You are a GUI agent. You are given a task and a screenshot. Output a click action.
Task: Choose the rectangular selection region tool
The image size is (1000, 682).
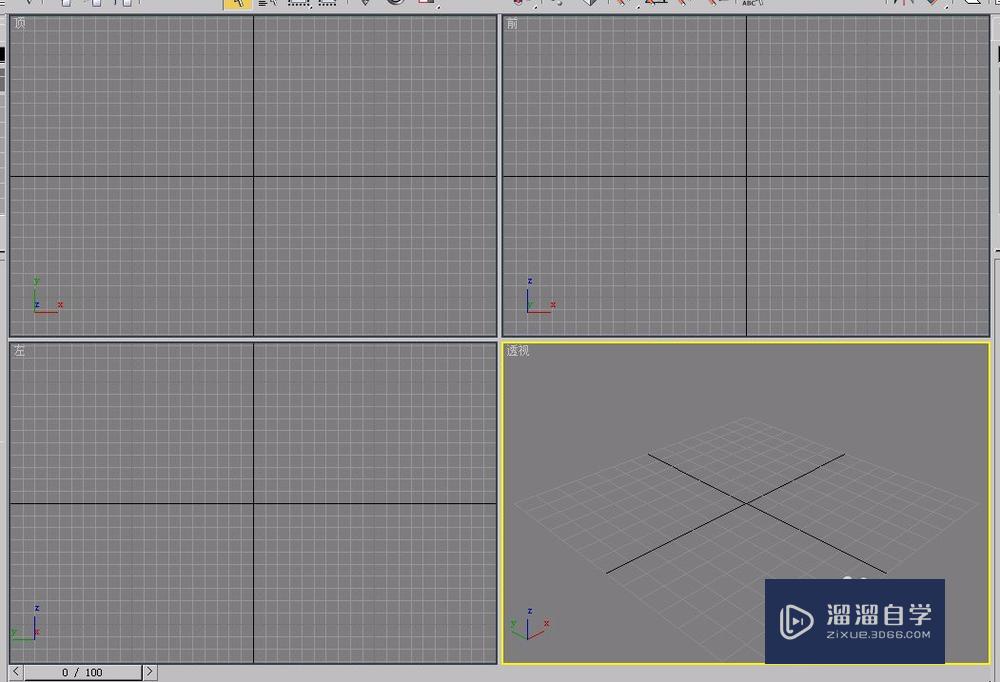[x=298, y=3]
